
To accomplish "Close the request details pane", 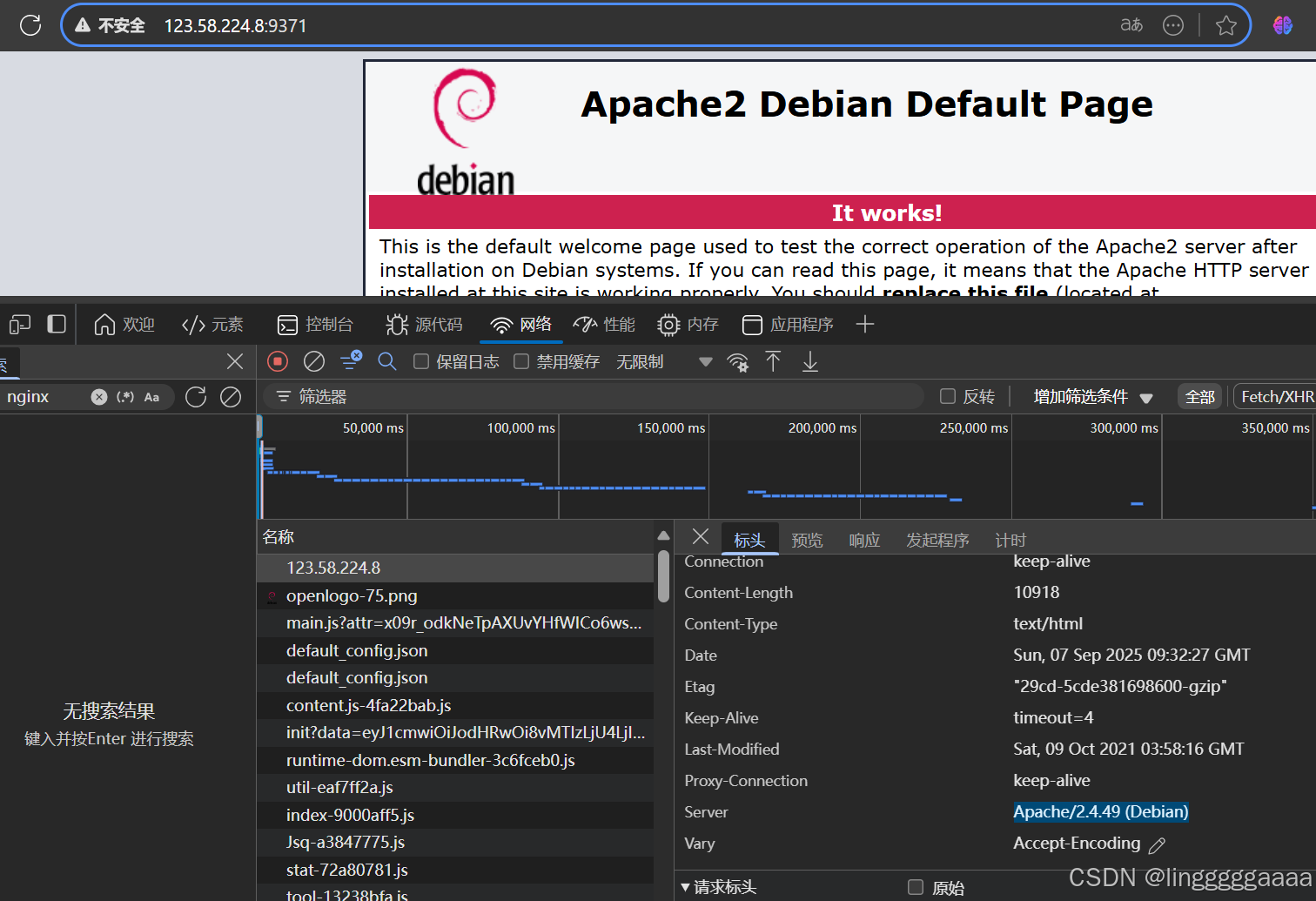I will click(x=701, y=536).
